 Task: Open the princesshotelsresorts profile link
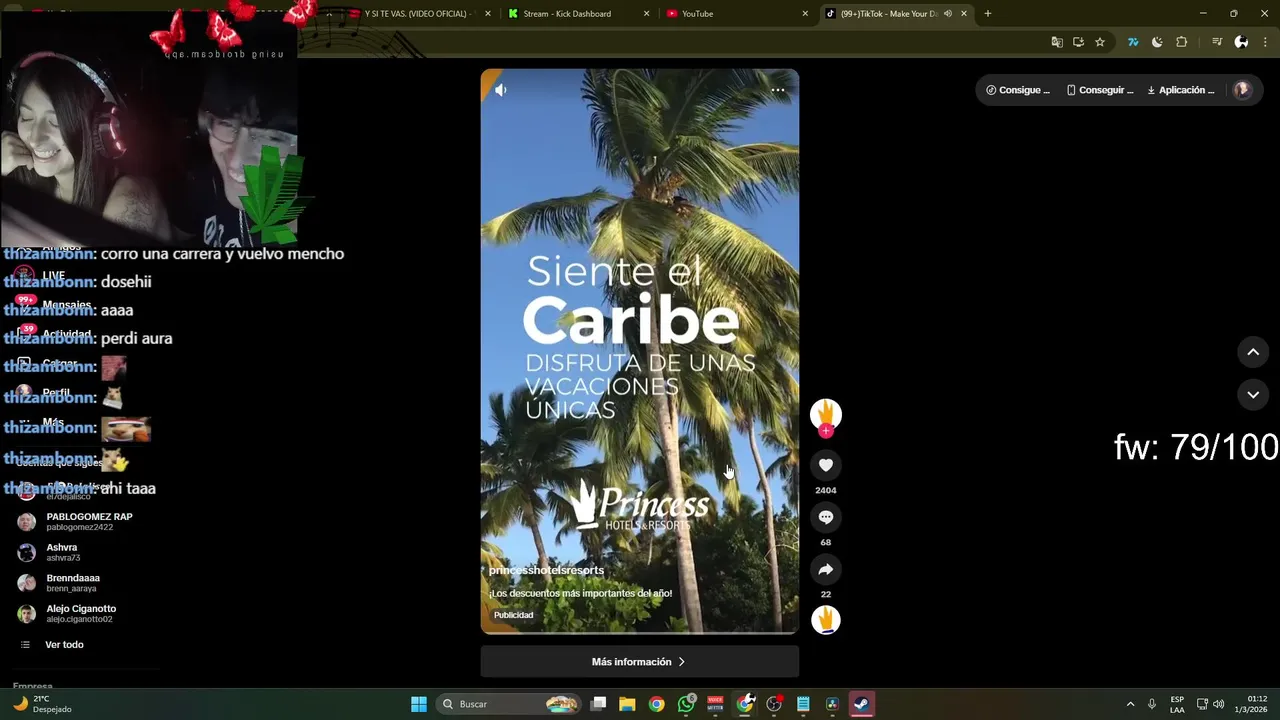(x=546, y=570)
